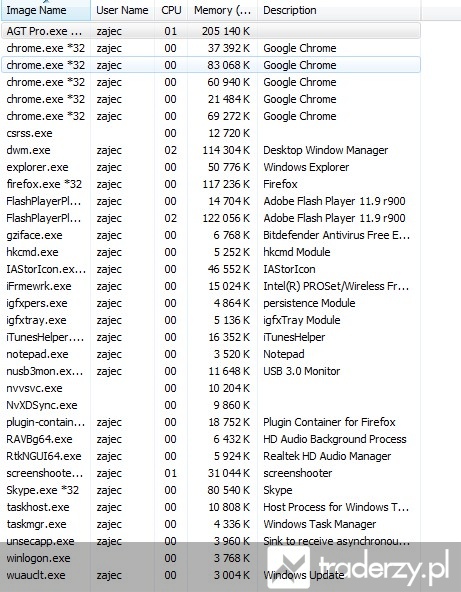The image size is (461, 592).
Task: Select the firefox.exe *32 process
Action: click(211, 184)
